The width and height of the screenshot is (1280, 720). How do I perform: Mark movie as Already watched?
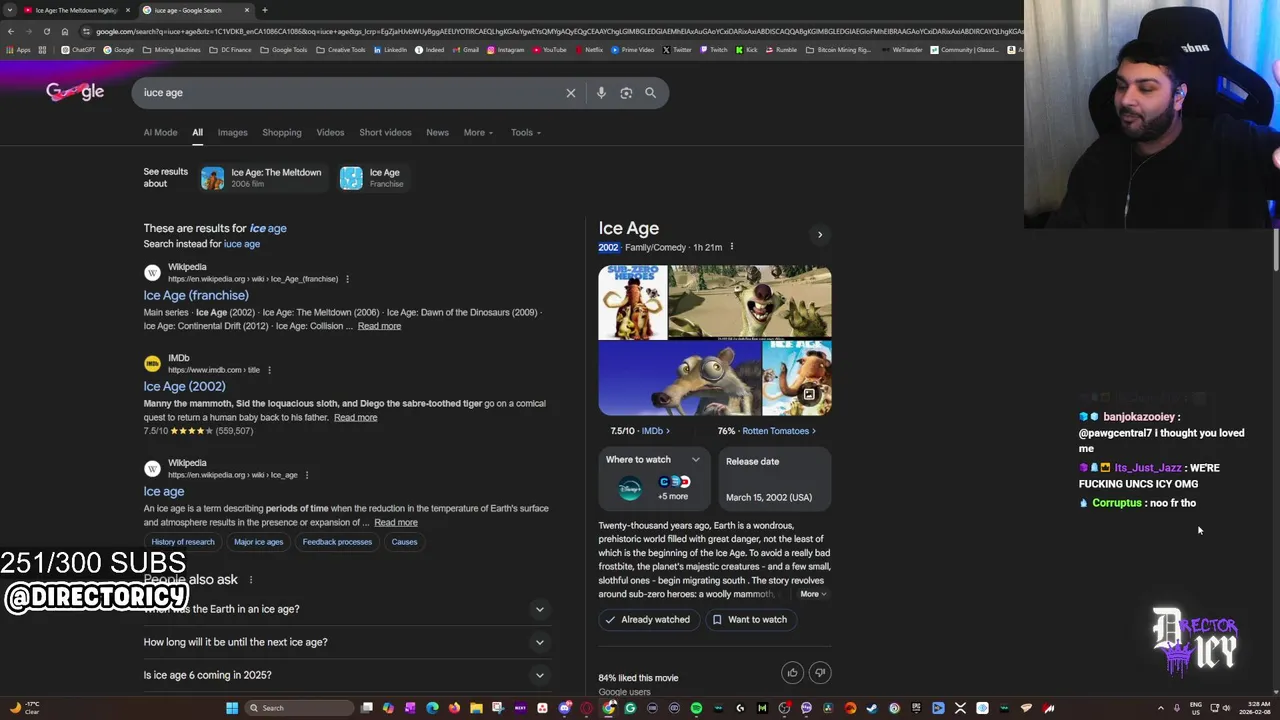(648, 620)
